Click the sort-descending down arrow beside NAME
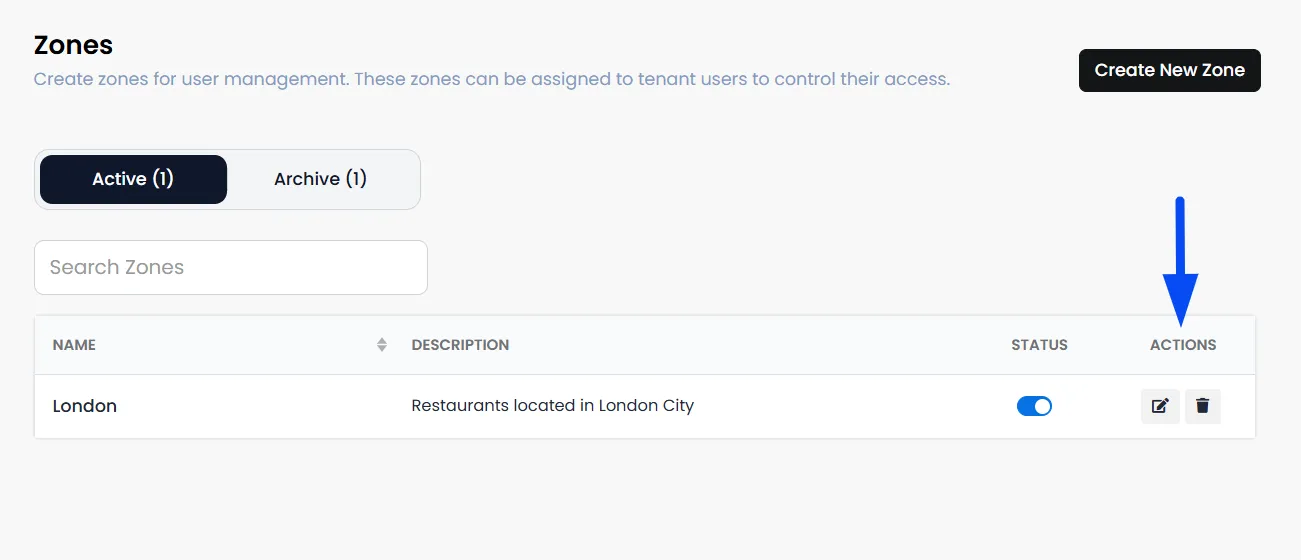Viewport: 1301px width, 560px height. (381, 349)
